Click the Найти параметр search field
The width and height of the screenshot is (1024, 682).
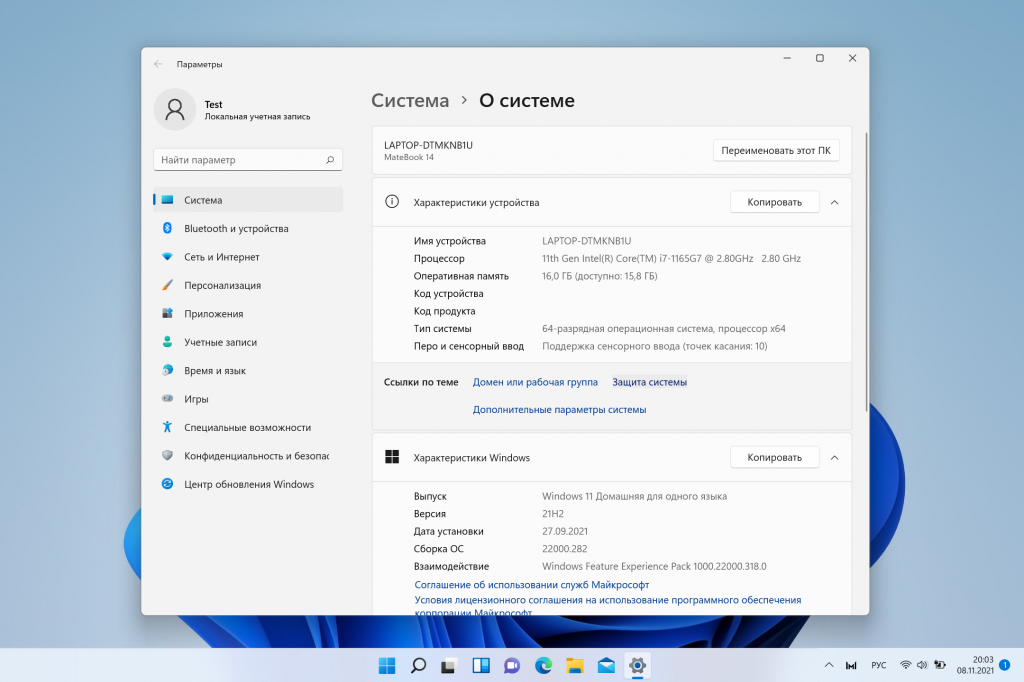tap(240, 160)
